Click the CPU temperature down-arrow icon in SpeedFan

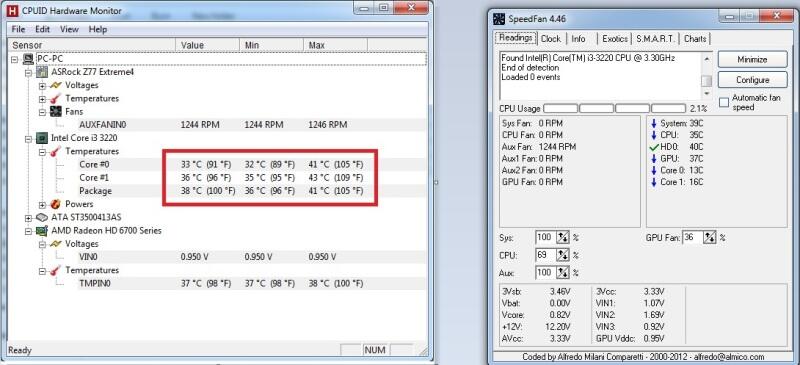click(x=654, y=135)
